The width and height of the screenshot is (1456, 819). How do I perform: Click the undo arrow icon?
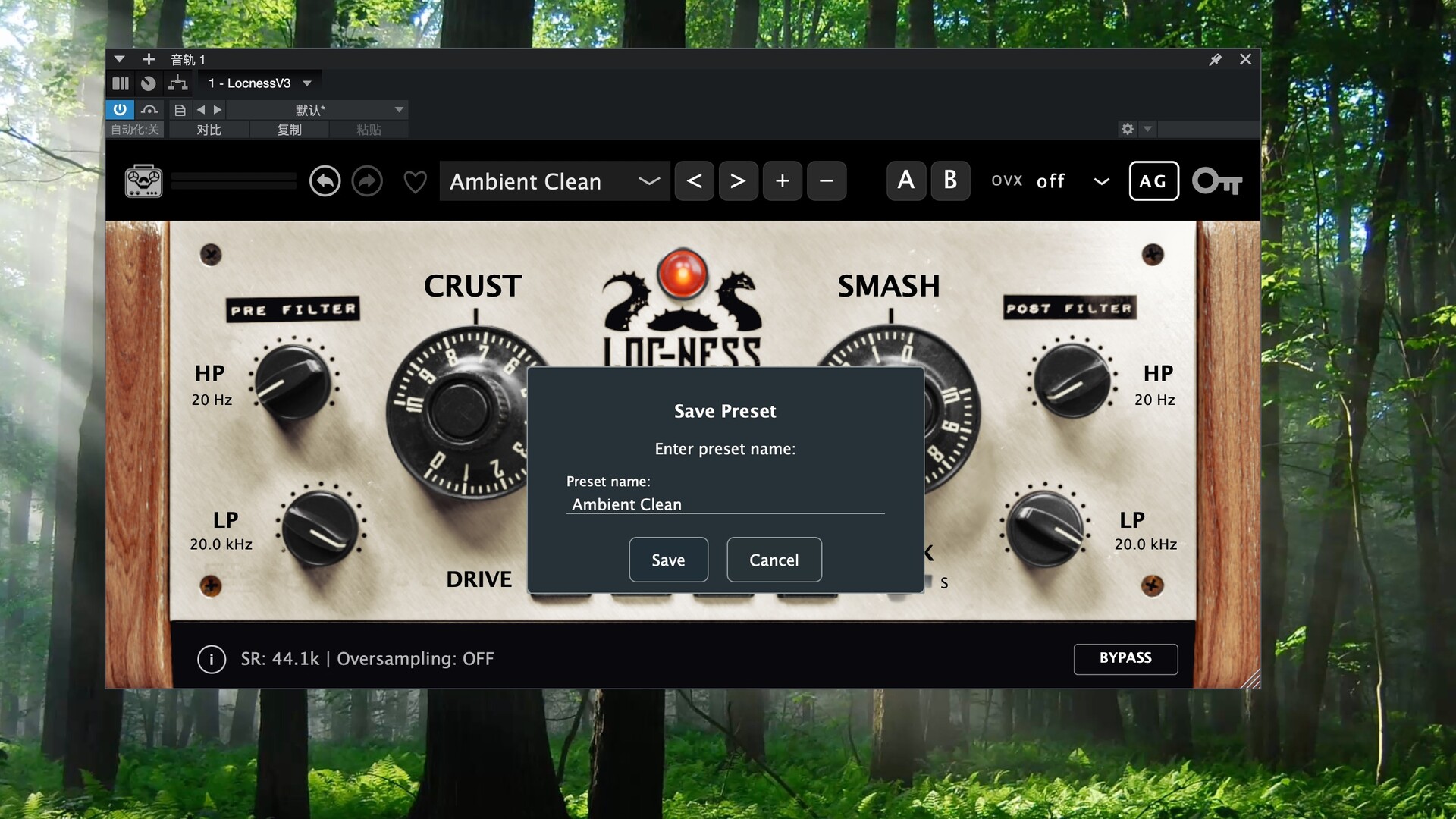coord(325,181)
